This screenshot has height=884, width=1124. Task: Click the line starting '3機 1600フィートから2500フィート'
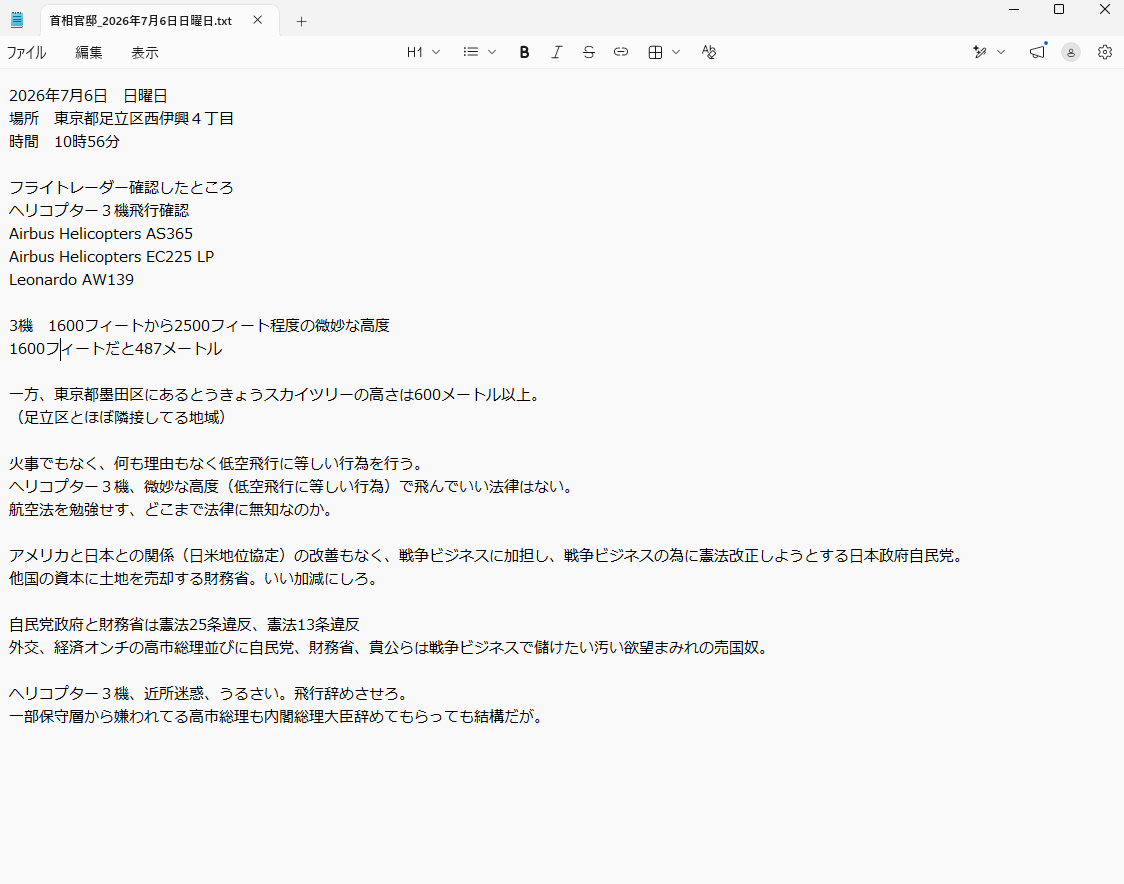199,325
